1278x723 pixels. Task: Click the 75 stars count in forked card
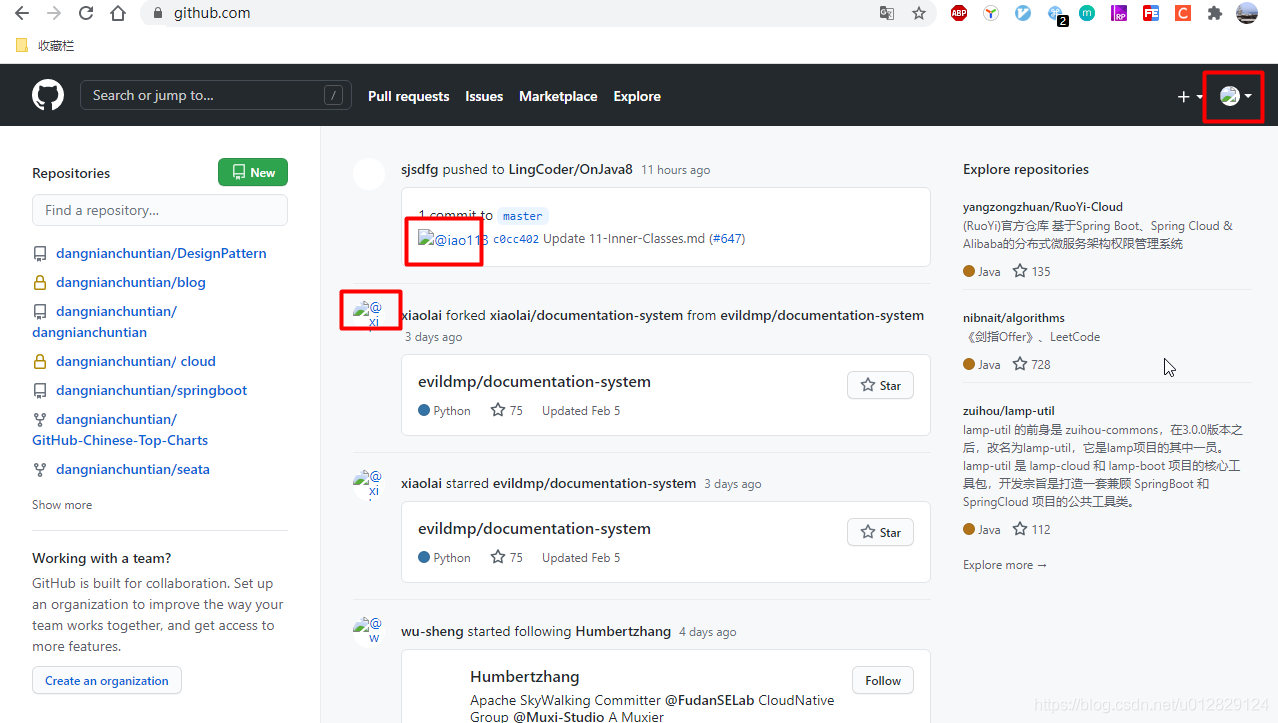(x=507, y=411)
